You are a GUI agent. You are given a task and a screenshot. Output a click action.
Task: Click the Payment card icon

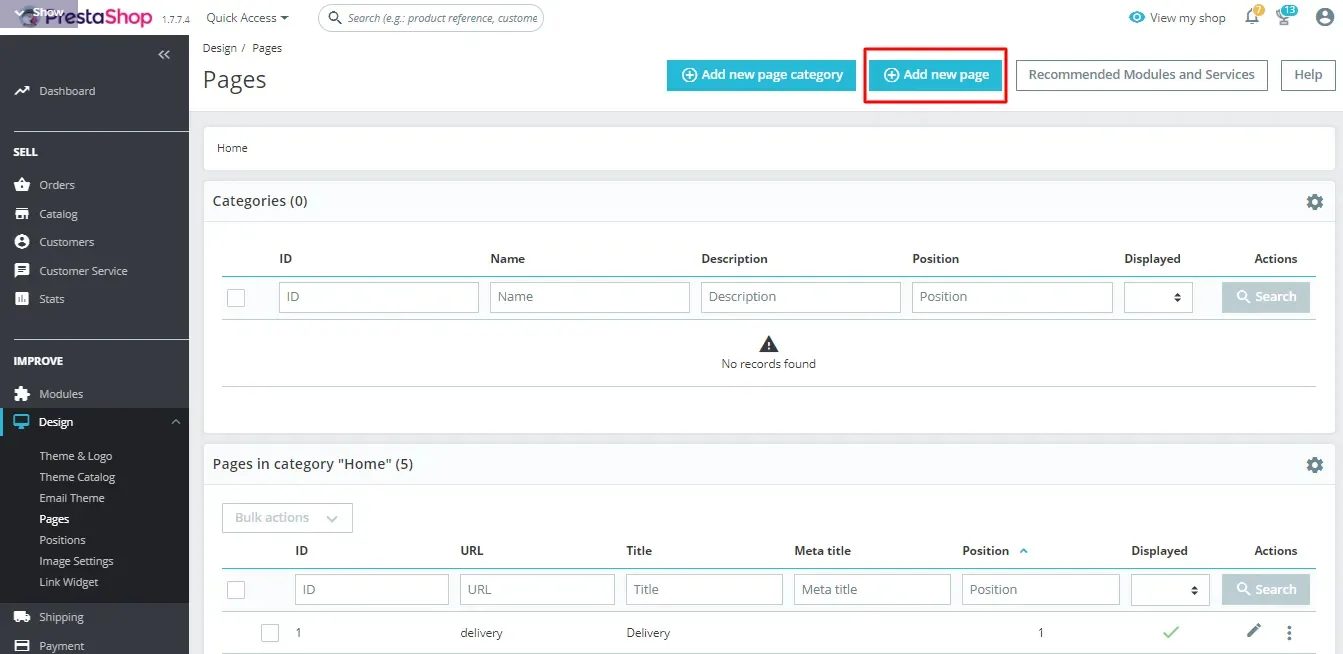pyautogui.click(x=22, y=646)
